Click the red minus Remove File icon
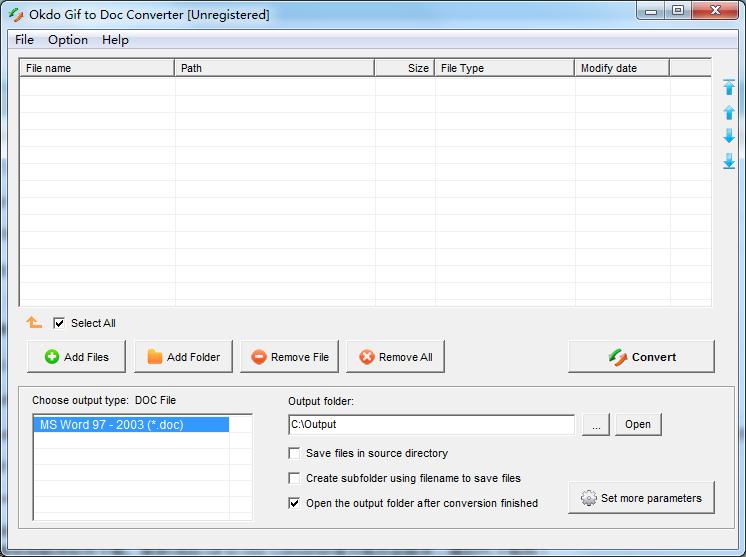Screen dimensions: 746x557 coord(259,357)
